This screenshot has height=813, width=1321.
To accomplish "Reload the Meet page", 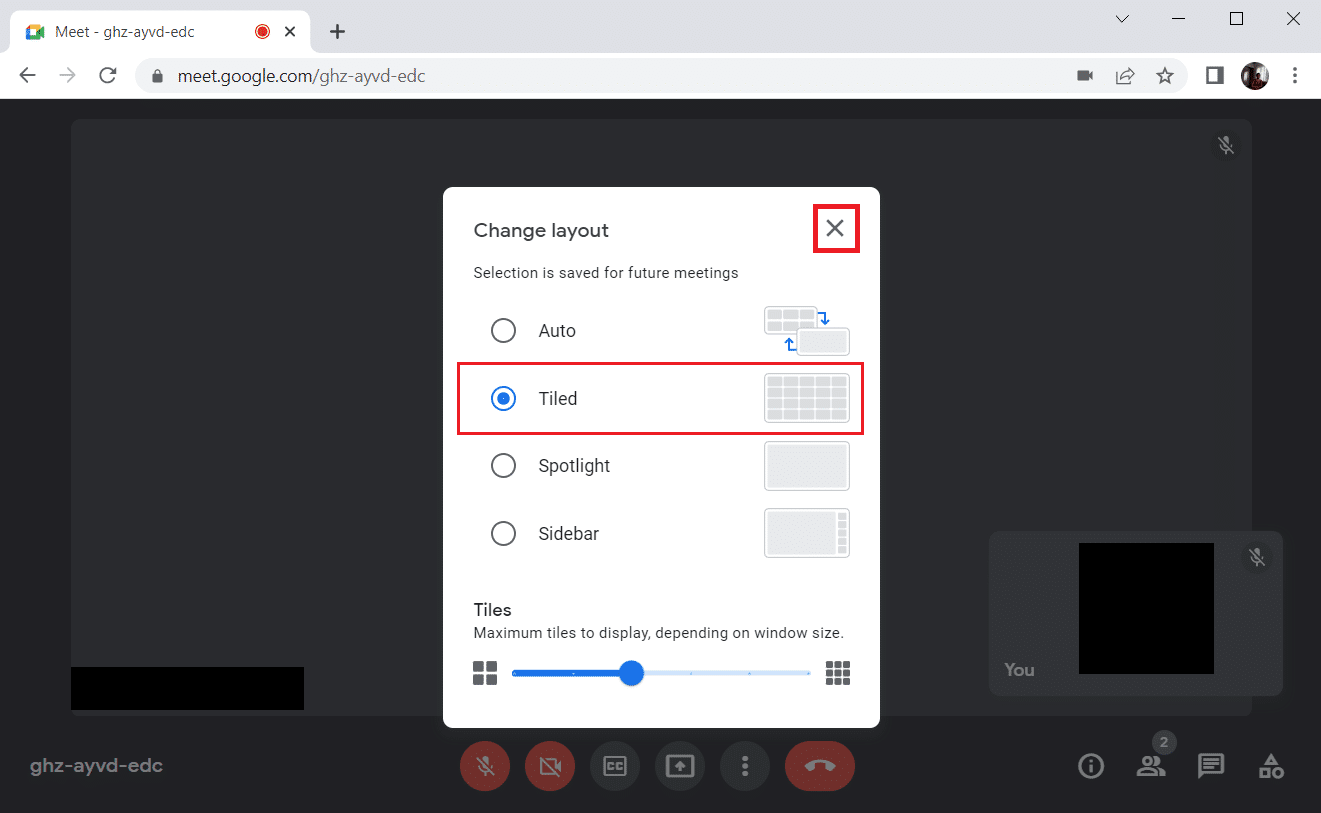I will [108, 76].
